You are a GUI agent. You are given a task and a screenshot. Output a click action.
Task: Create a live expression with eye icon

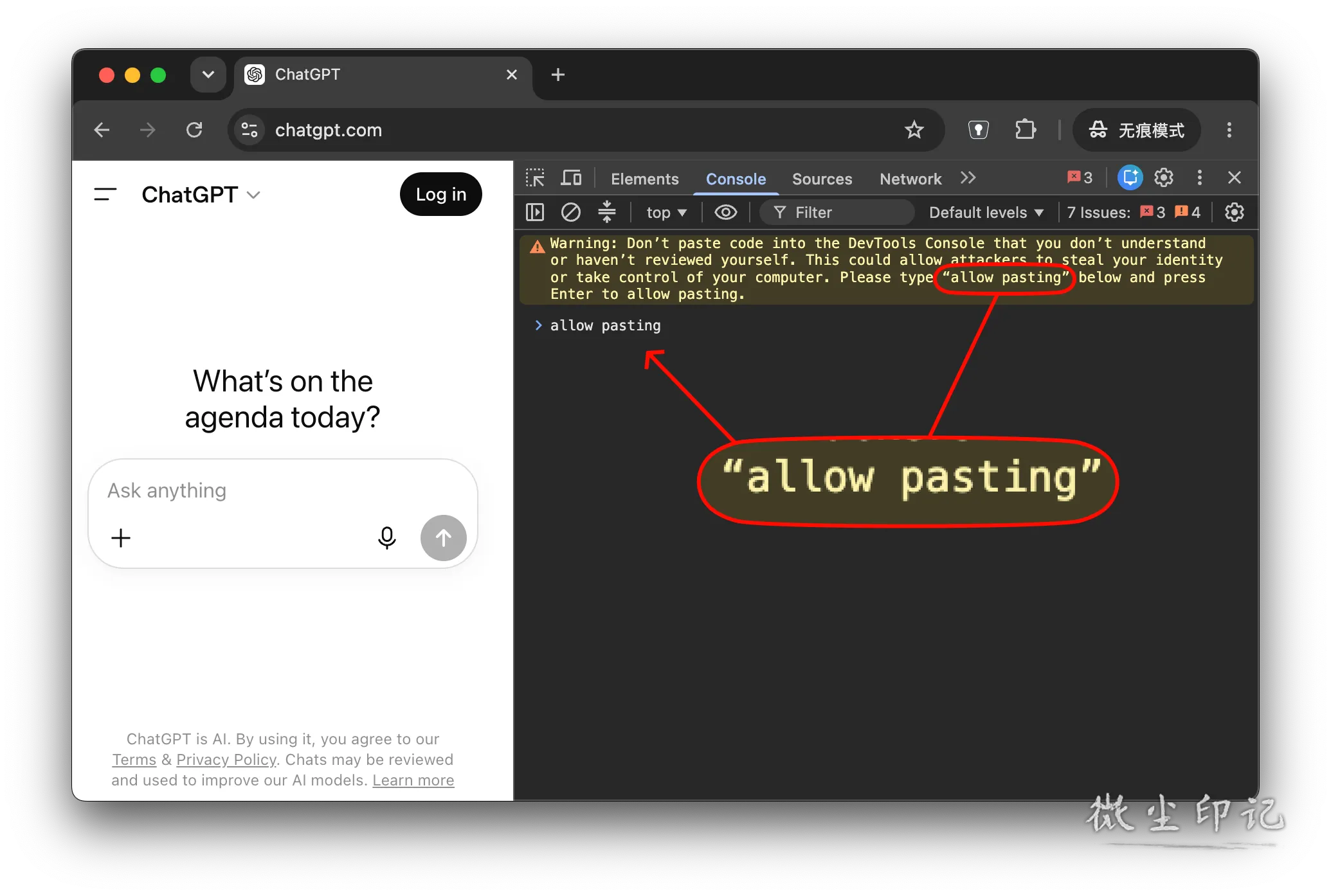click(x=726, y=212)
